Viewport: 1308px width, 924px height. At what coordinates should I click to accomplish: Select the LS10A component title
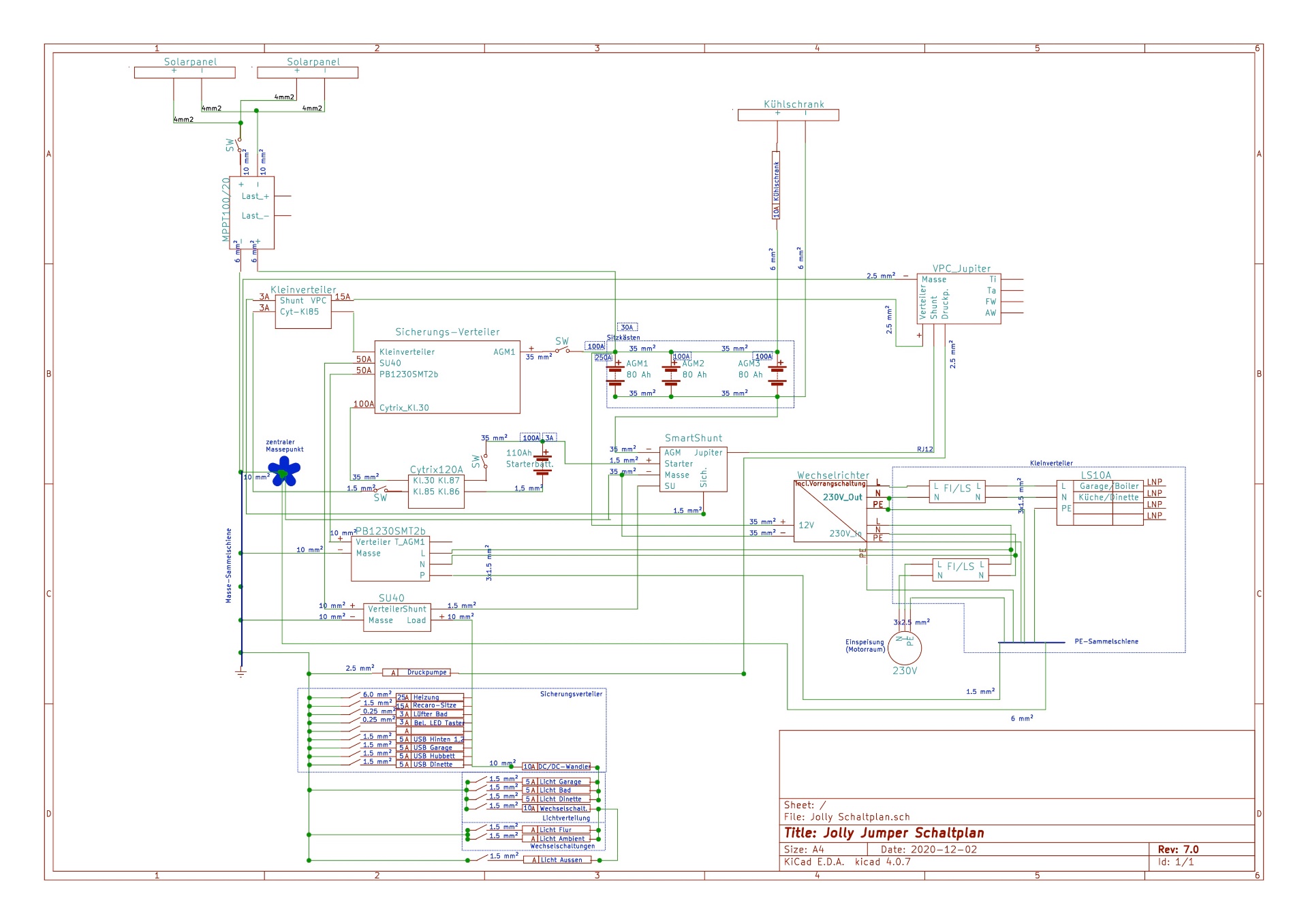tap(1095, 475)
